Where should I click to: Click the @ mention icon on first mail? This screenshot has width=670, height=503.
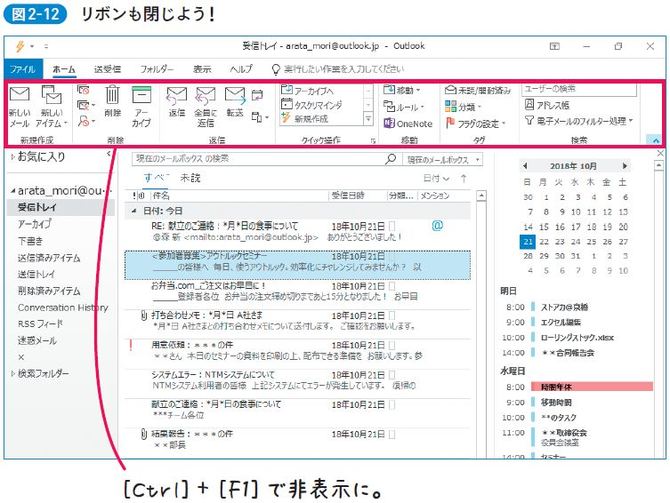coord(438,225)
